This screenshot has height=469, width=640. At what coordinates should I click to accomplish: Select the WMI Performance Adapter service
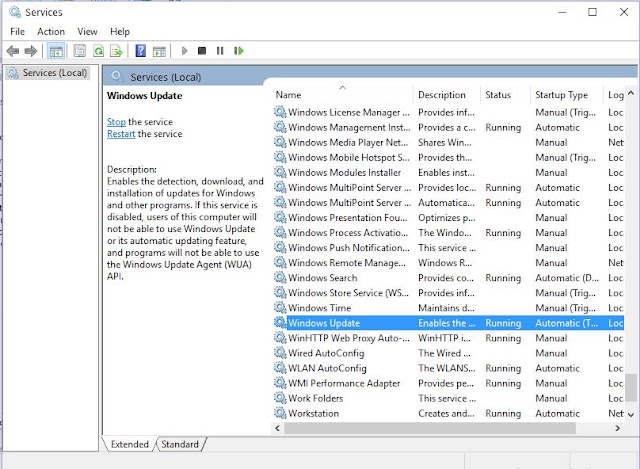pos(448,383)
